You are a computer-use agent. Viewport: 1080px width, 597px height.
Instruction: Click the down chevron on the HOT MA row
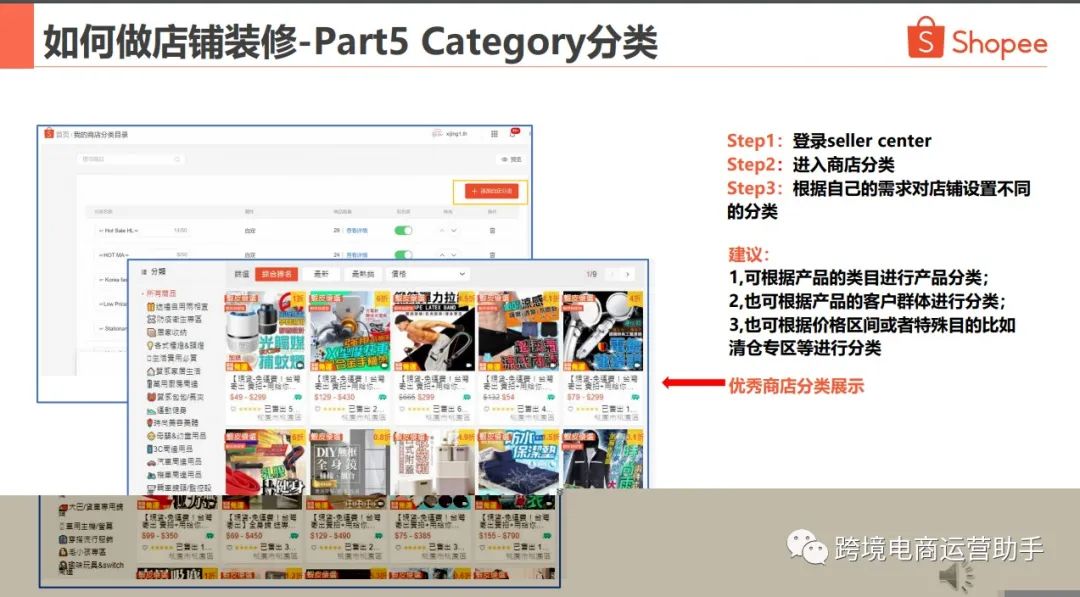tap(452, 252)
